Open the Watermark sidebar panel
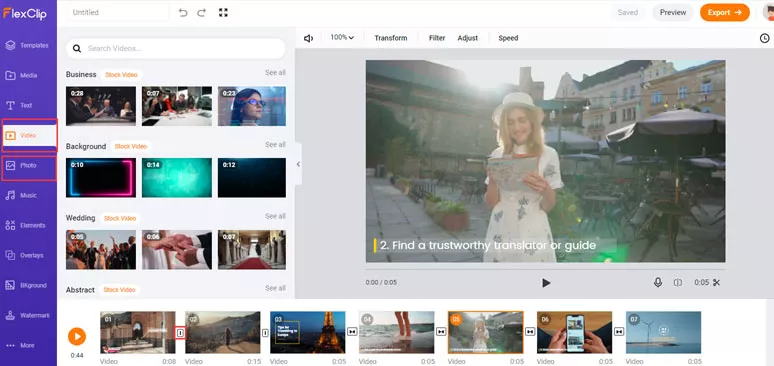This screenshot has height=366, width=774. tap(28, 315)
